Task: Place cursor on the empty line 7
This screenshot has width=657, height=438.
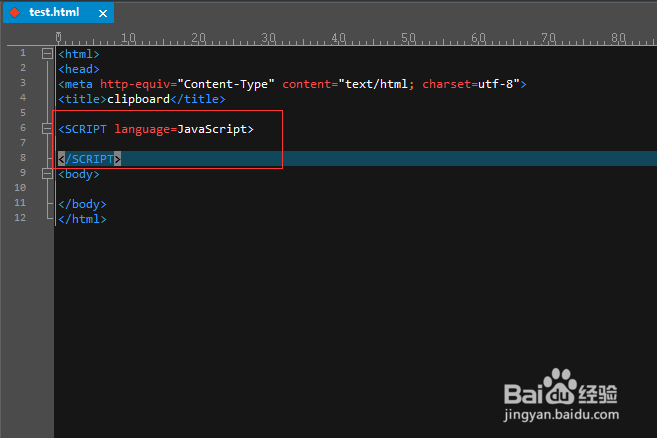Action: (x=150, y=144)
